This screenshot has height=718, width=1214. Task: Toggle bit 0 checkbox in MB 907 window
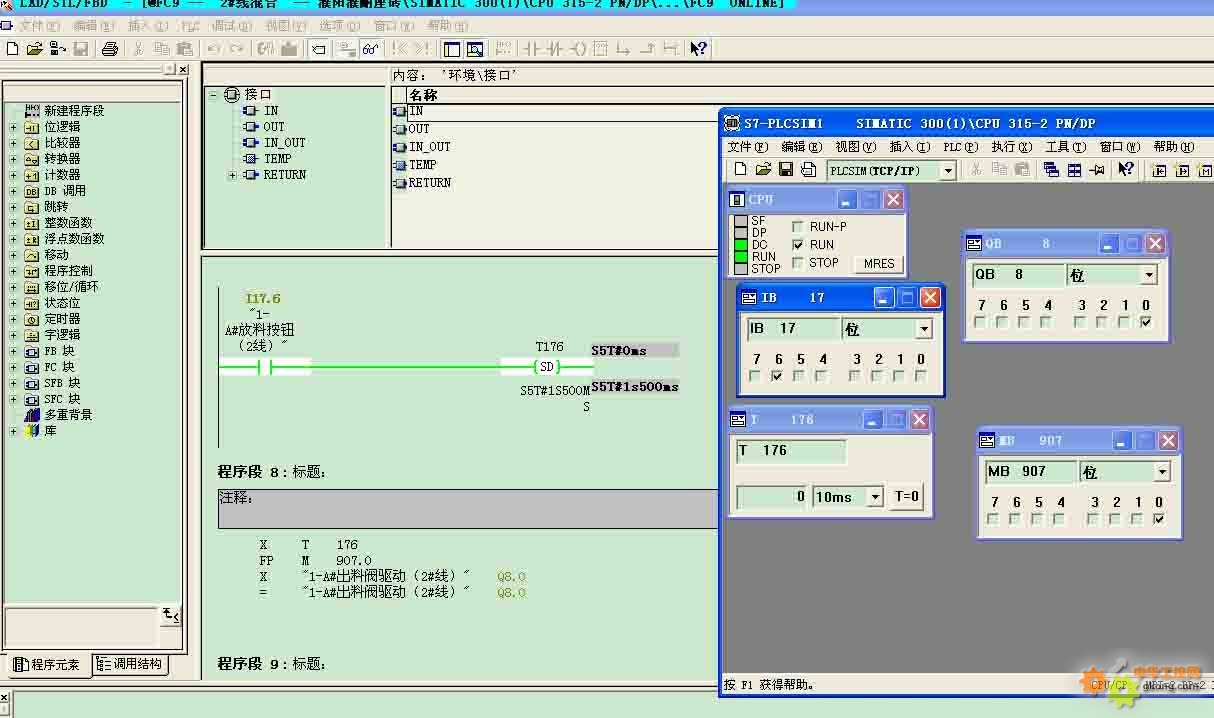click(x=1158, y=519)
